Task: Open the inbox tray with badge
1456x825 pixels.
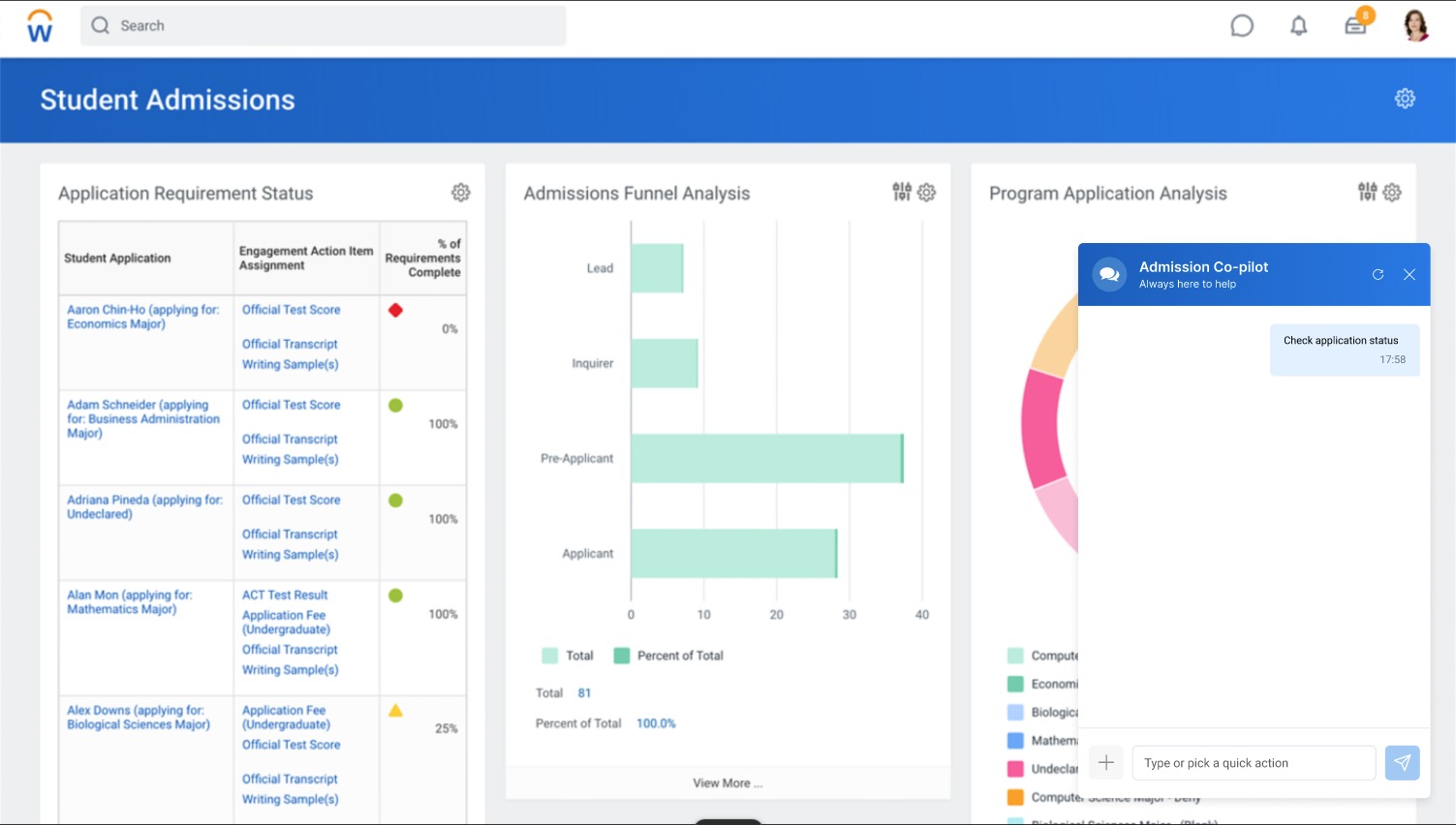Action: point(1355,26)
